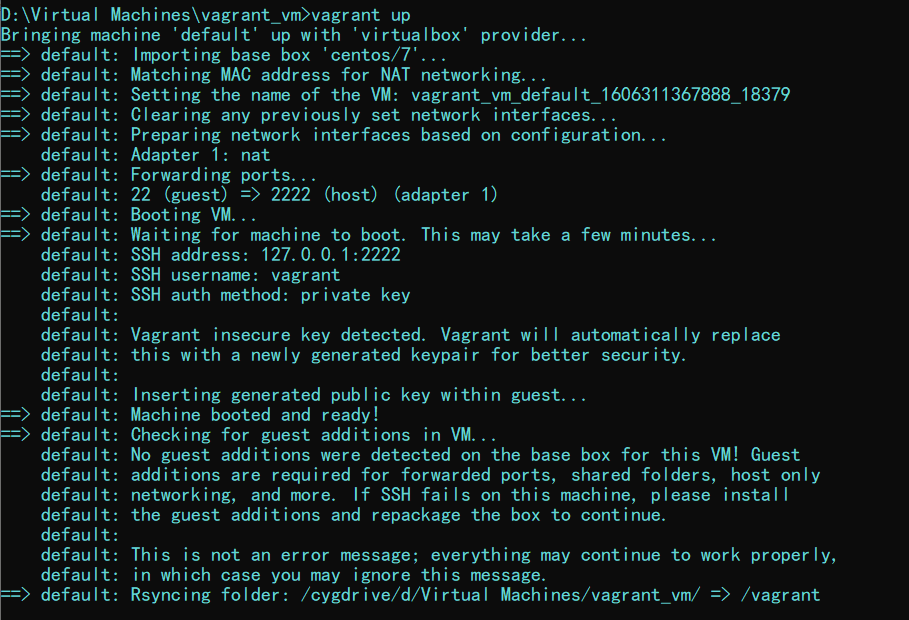Click the 'Bringing machine default up' line
This screenshot has height=620, width=909.
[x=293, y=35]
